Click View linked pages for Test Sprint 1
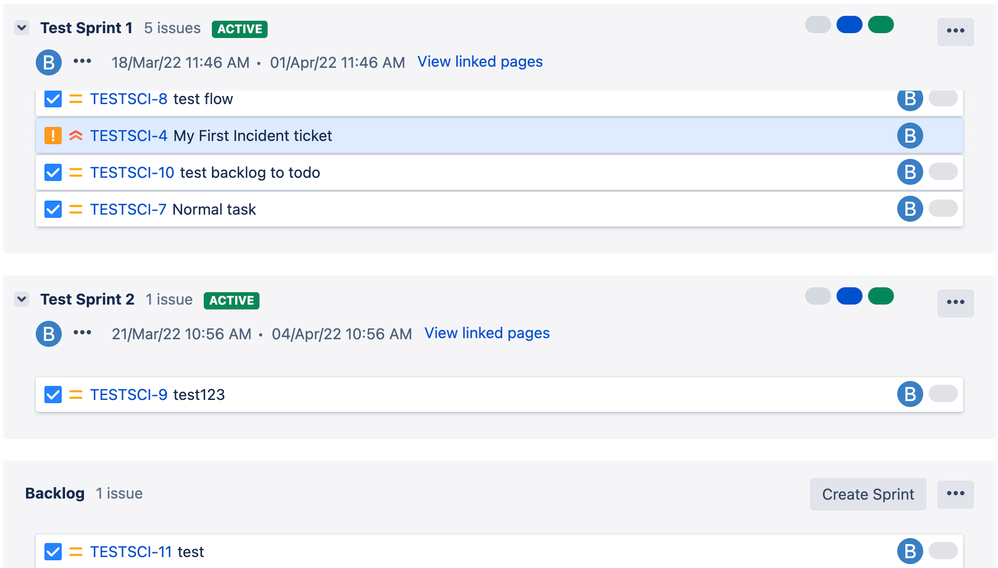 (480, 62)
